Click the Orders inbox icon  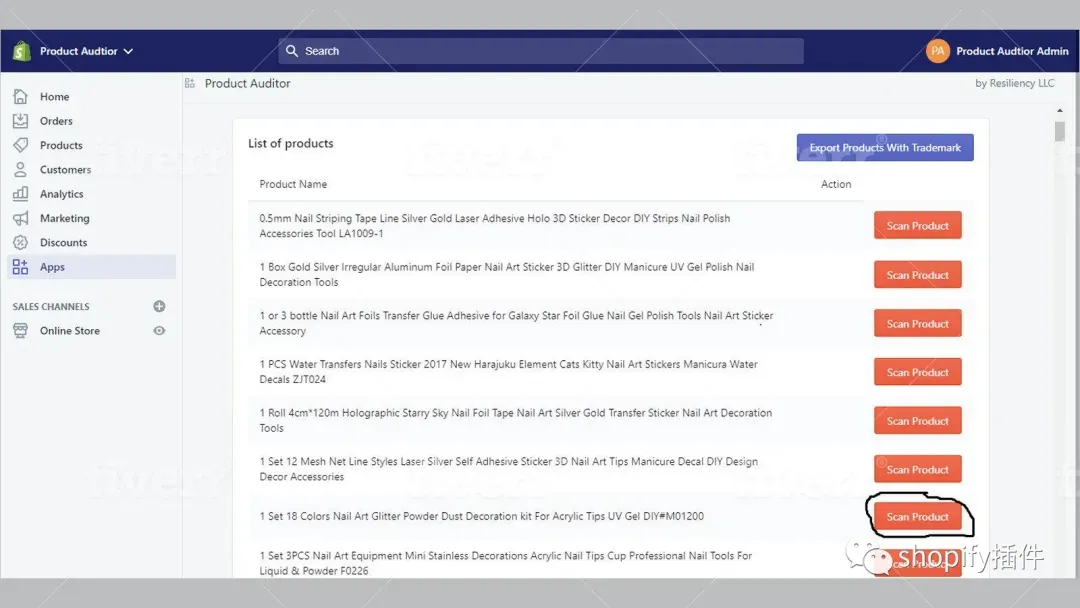coord(21,120)
